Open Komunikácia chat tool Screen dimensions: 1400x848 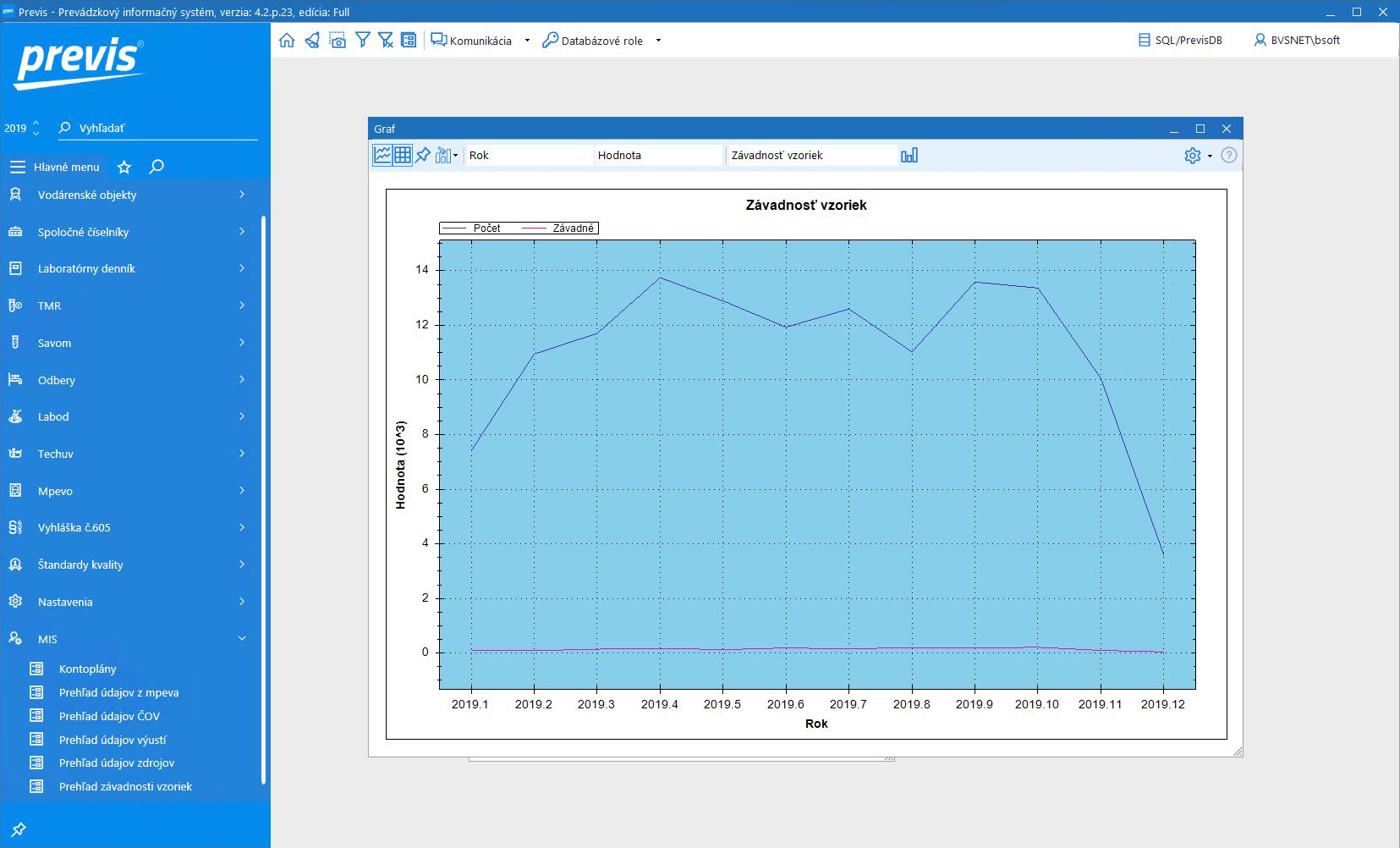tap(471, 40)
